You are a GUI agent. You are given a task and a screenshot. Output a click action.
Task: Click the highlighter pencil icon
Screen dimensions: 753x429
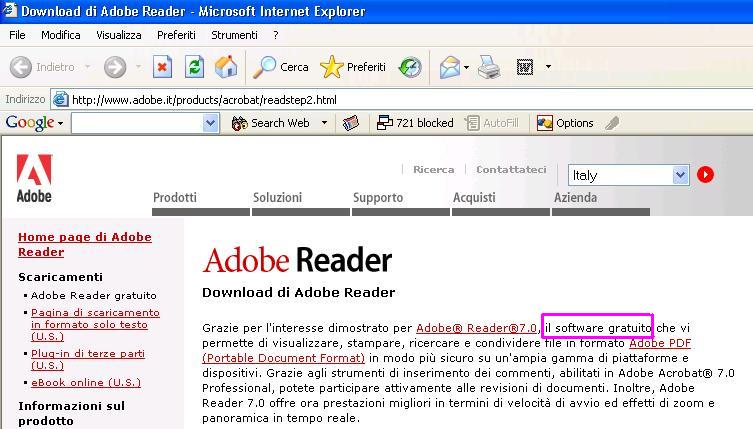(612, 123)
